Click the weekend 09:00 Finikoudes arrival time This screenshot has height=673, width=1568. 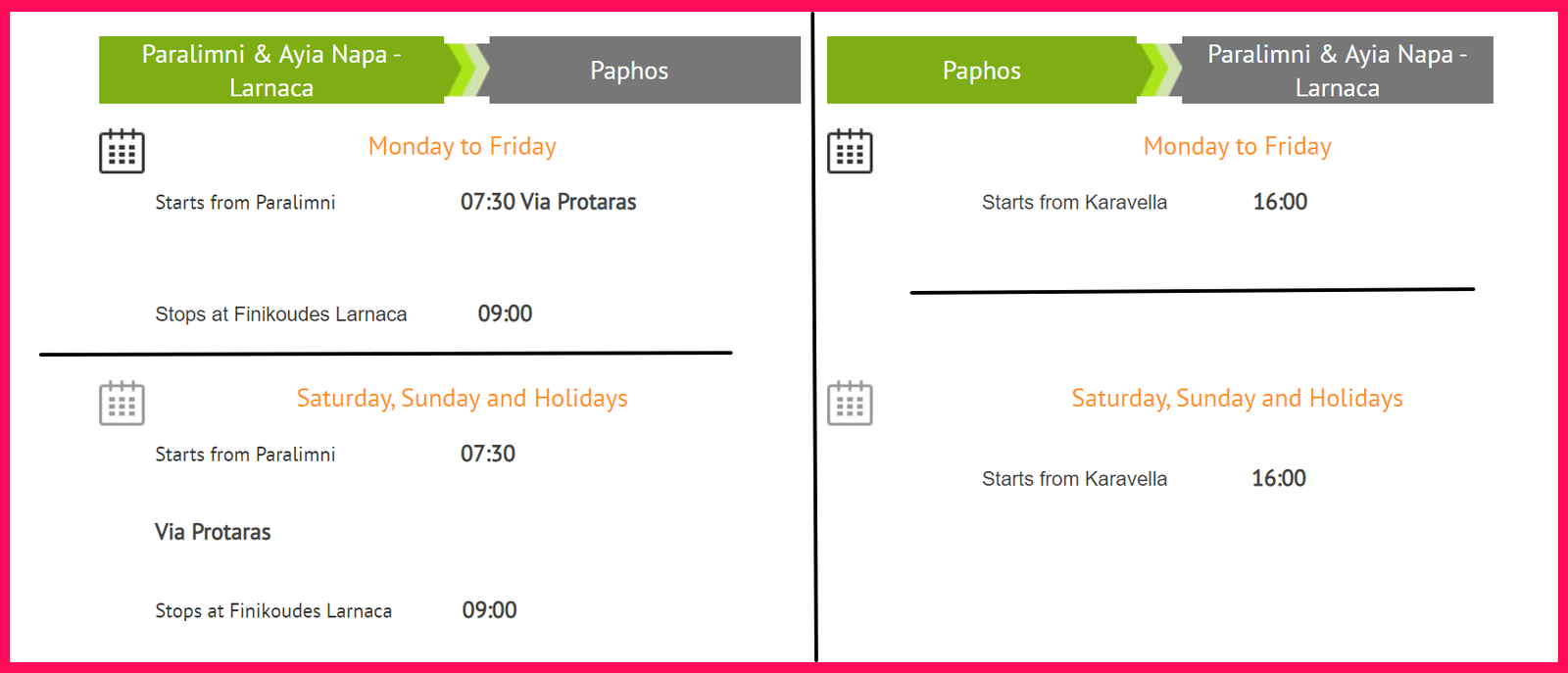[489, 610]
